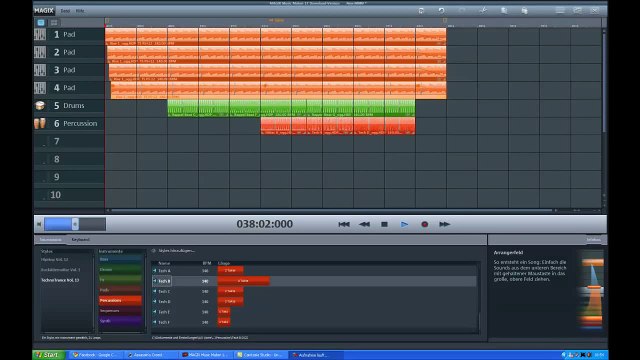The image size is (640, 360).
Task: Select the green Drums instrument category
Action: click(x=120, y=269)
